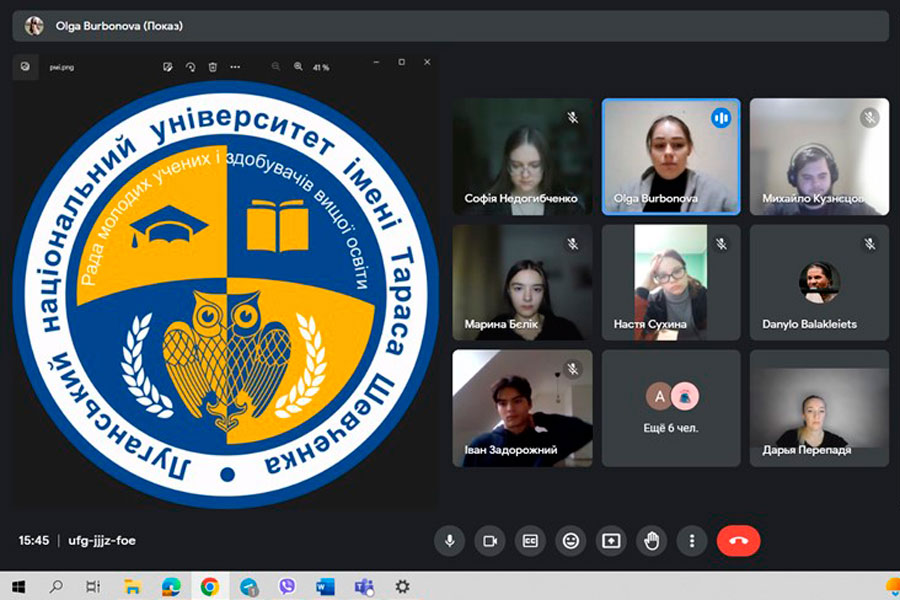
Task: Click the edit image icon in photo viewer
Action: pos(168,67)
